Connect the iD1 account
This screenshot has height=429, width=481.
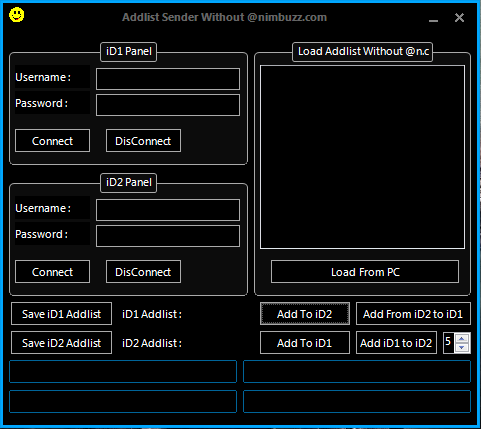click(52, 141)
